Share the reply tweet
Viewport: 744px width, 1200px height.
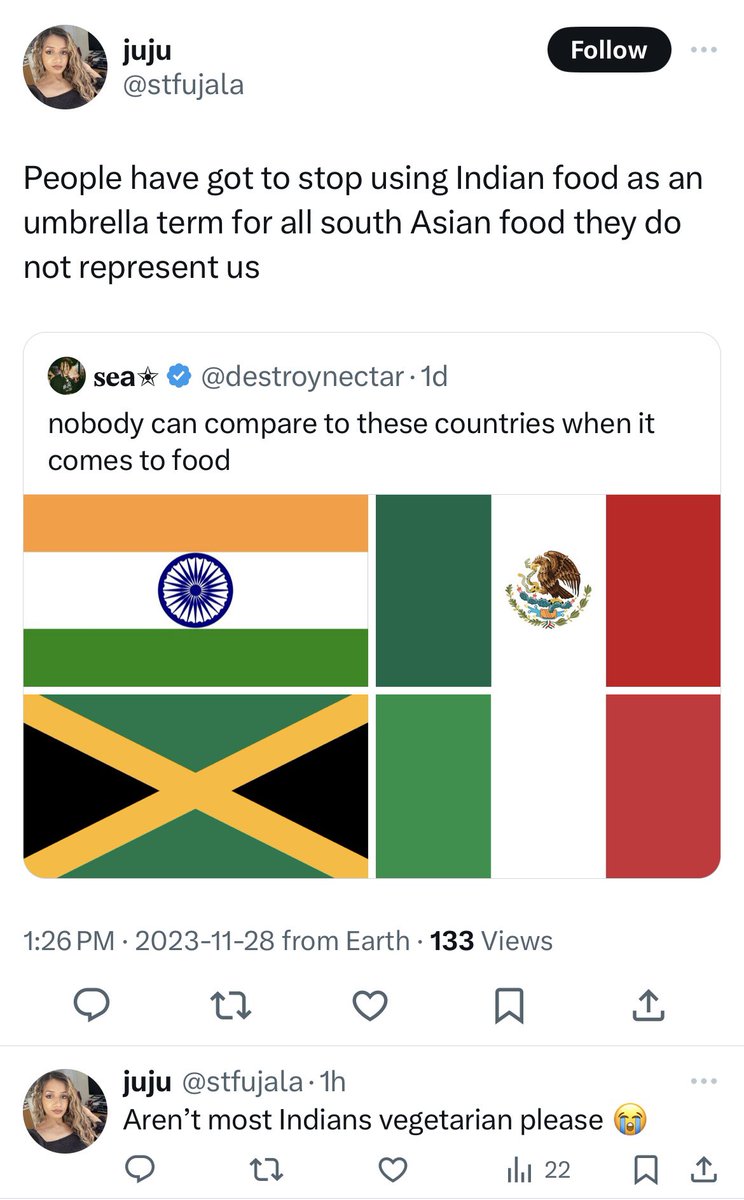point(703,1167)
